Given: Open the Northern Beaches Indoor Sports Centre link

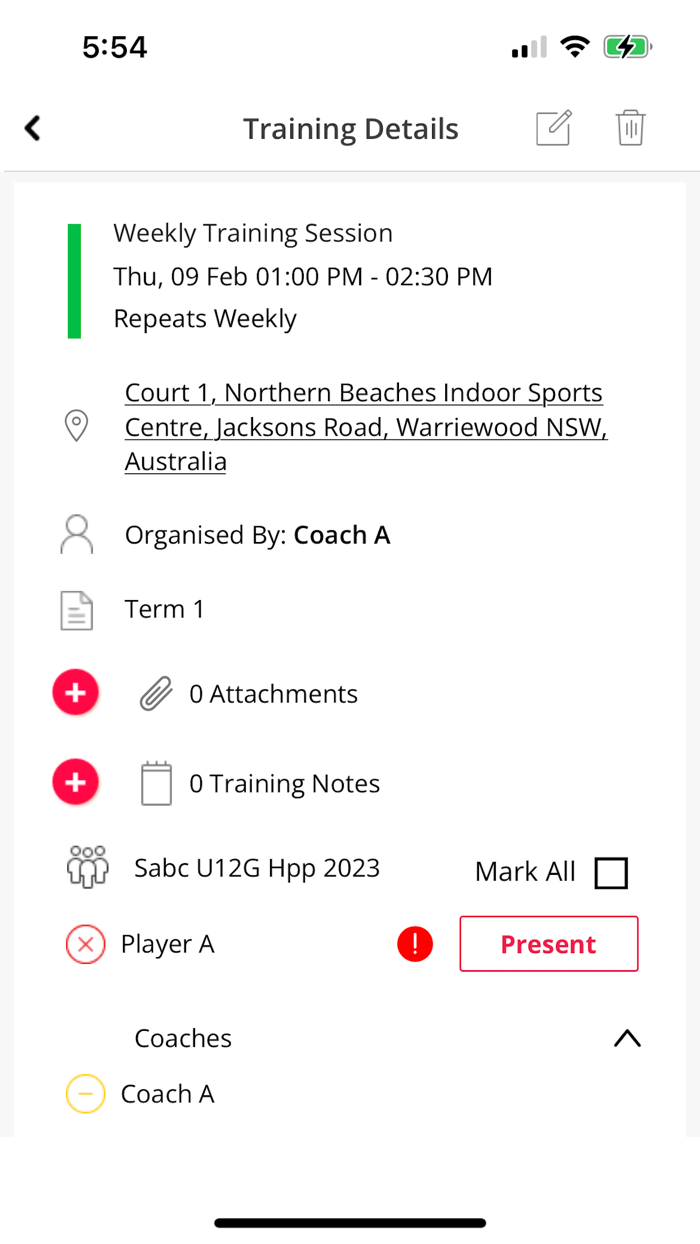Looking at the screenshot, I should 364,426.
